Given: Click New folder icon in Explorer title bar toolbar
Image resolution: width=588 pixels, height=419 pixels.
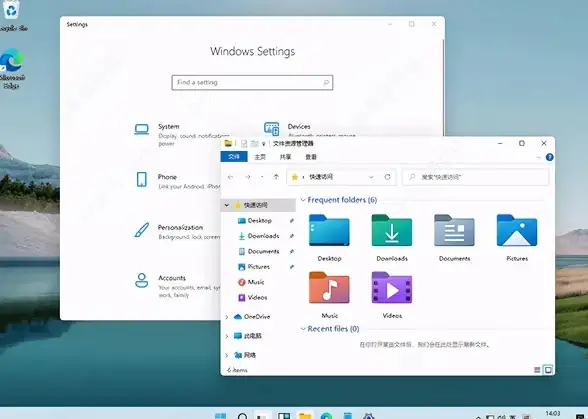Looking at the screenshot, I should (255, 144).
